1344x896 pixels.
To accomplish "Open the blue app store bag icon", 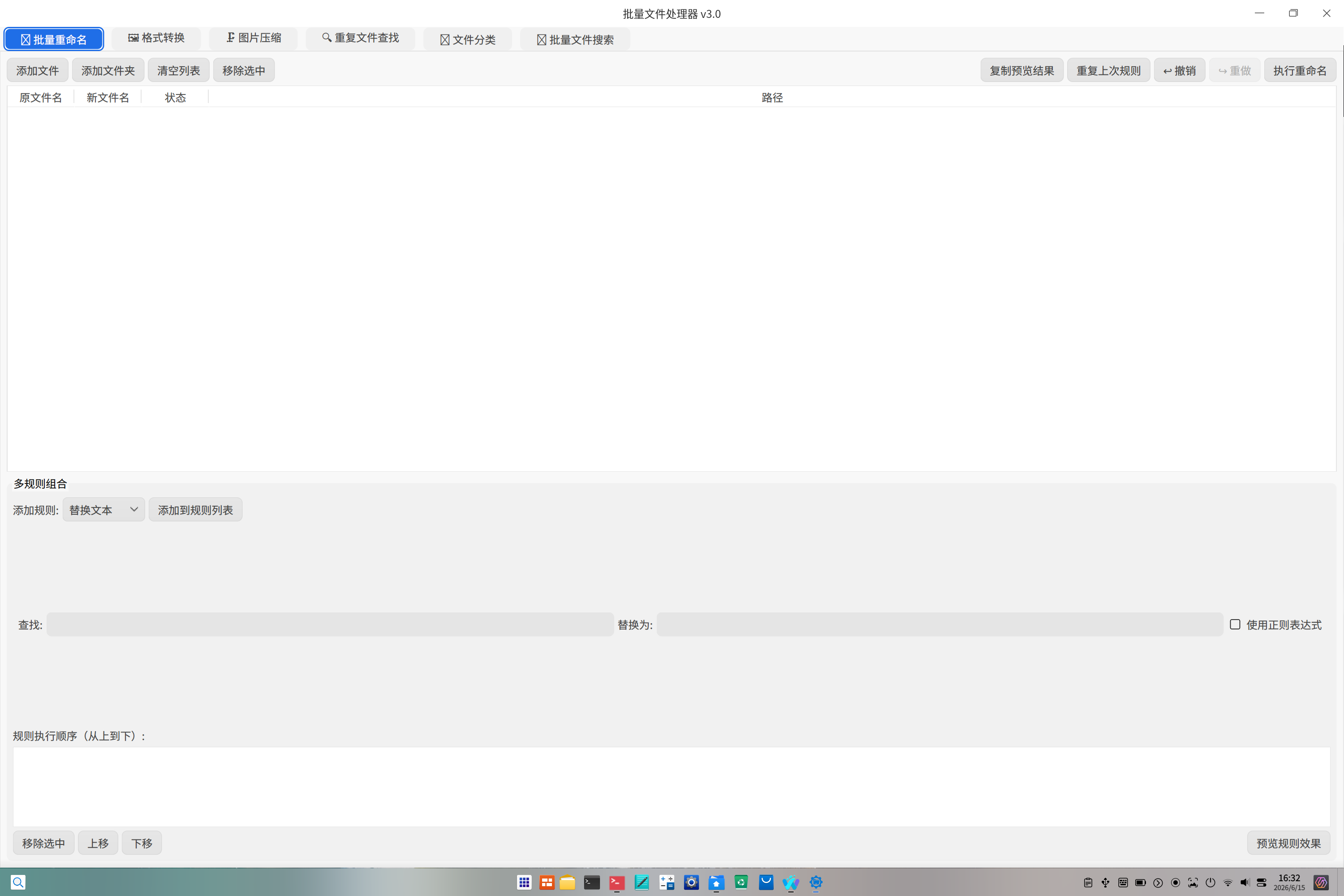I will click(x=766, y=882).
